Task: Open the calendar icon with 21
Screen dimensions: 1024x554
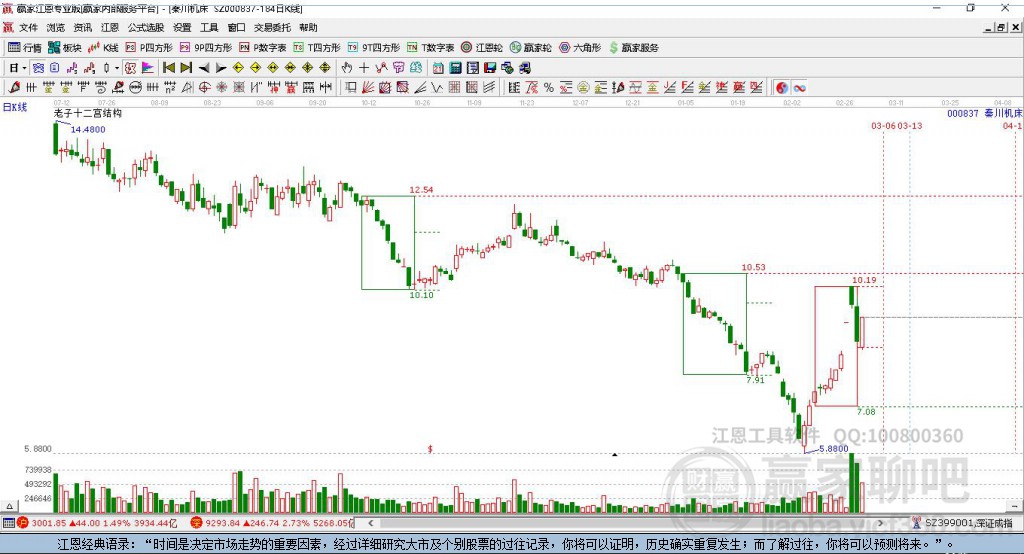Action: pos(438,68)
